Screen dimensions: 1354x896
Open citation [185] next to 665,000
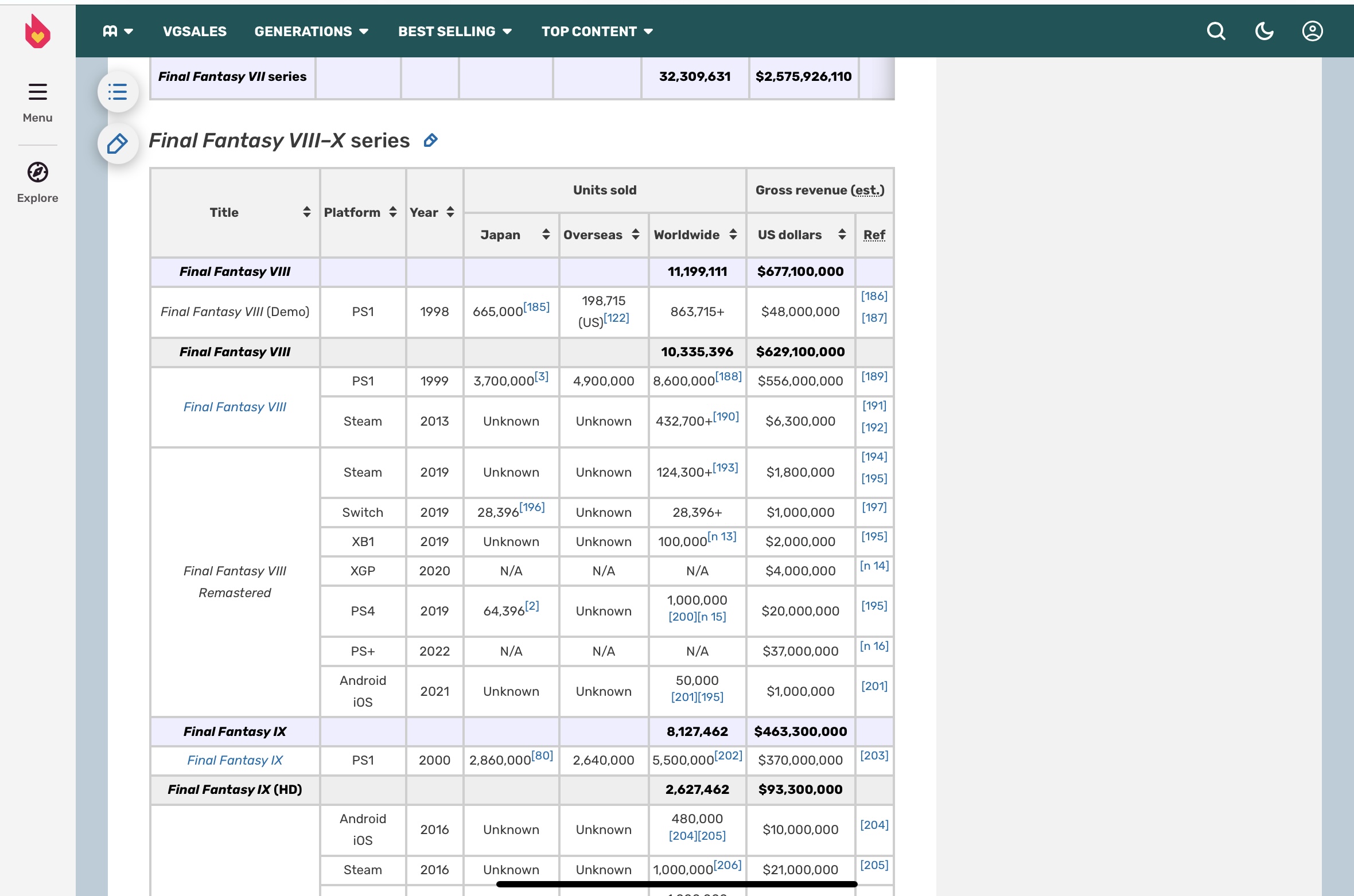(x=536, y=307)
